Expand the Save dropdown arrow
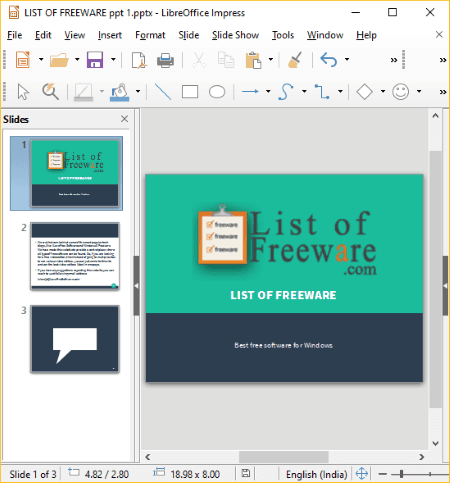The width and height of the screenshot is (450, 483). (113, 60)
